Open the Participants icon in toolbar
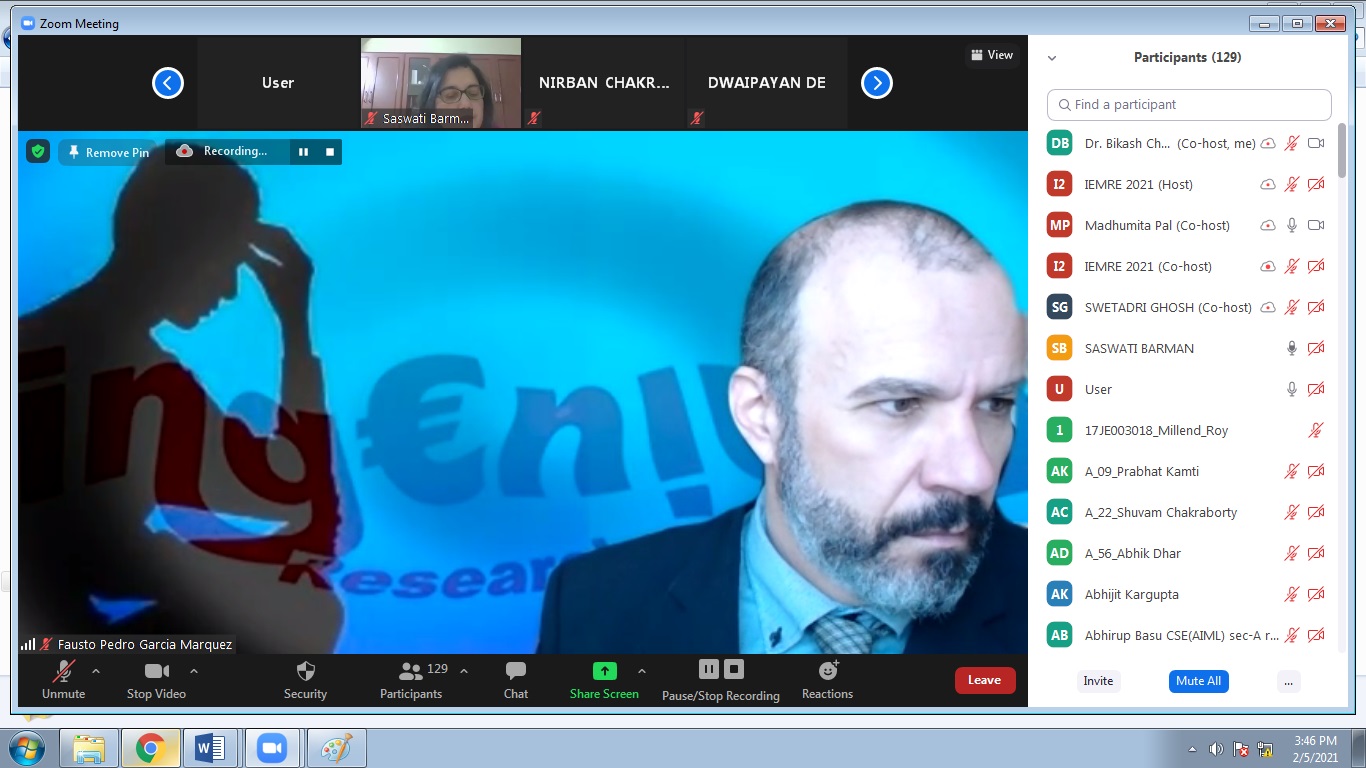This screenshot has height=768, width=1366. (x=411, y=672)
